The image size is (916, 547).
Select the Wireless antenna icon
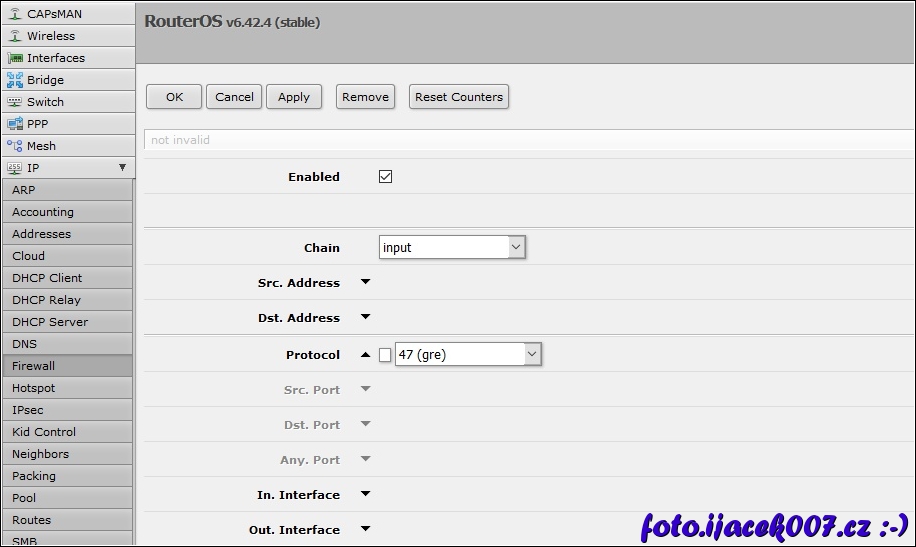tap(15, 36)
